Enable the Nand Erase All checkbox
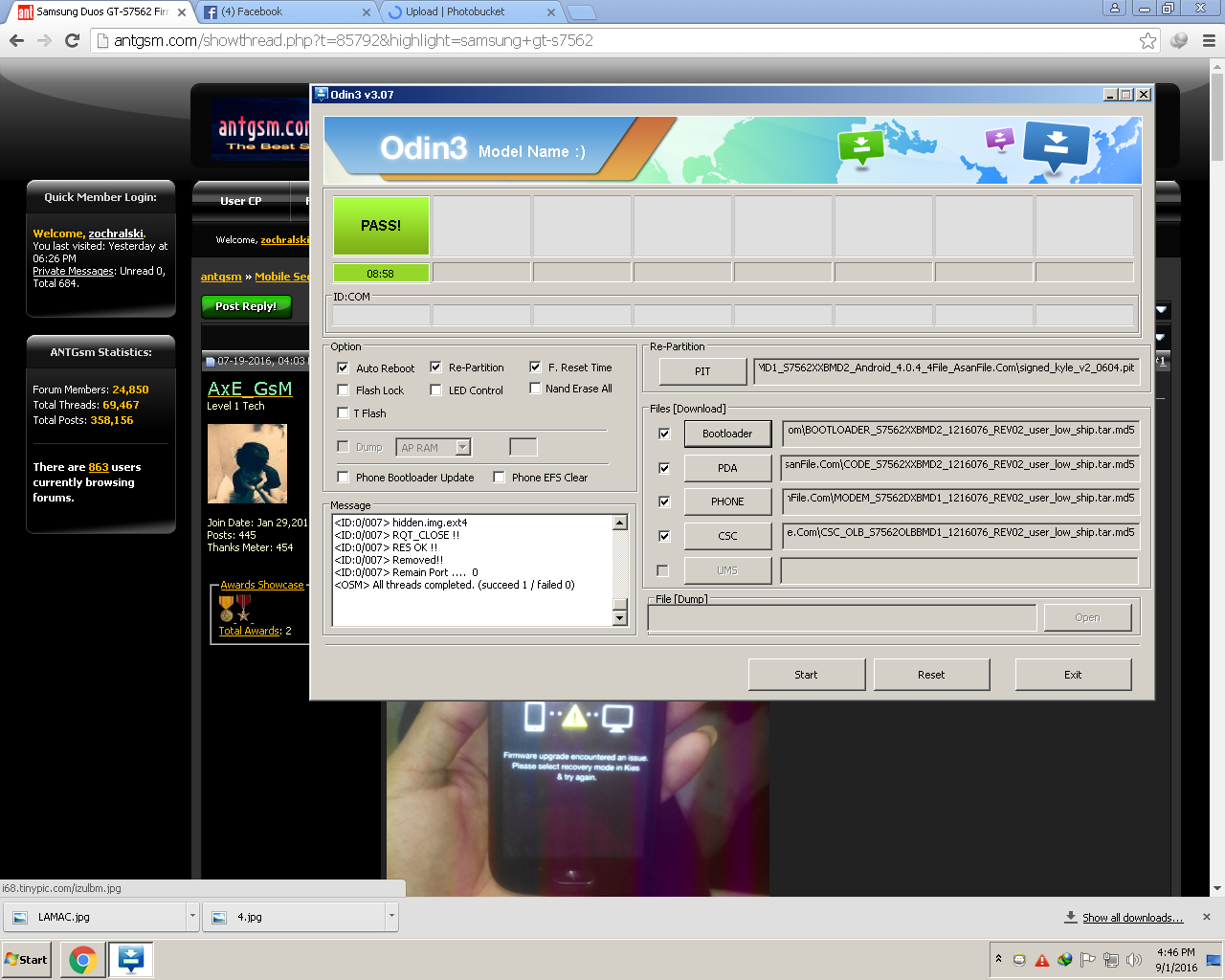The width and height of the screenshot is (1225, 980). click(x=535, y=389)
